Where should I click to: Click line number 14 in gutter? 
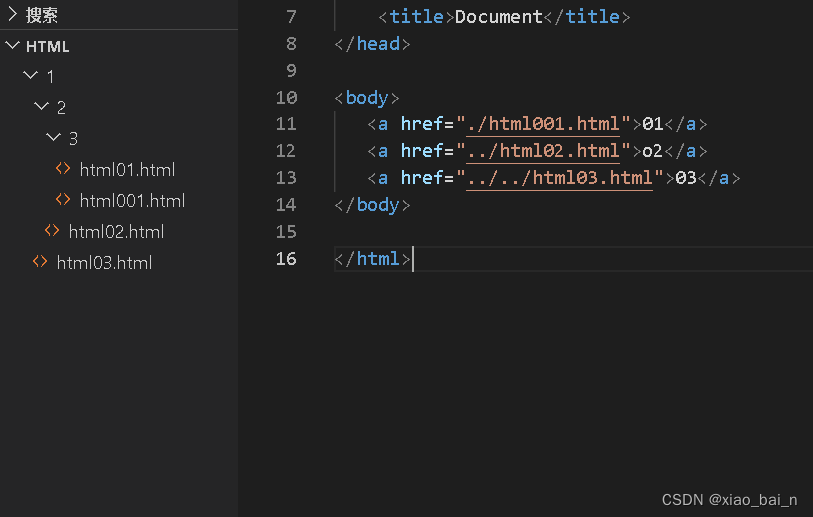pyautogui.click(x=287, y=205)
